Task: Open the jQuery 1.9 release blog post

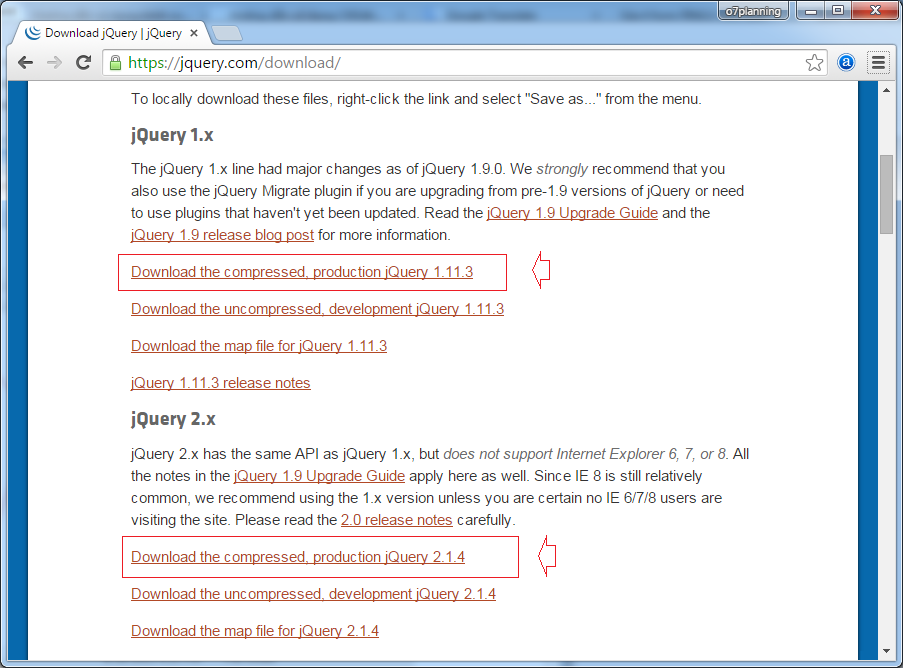Action: click(x=222, y=235)
